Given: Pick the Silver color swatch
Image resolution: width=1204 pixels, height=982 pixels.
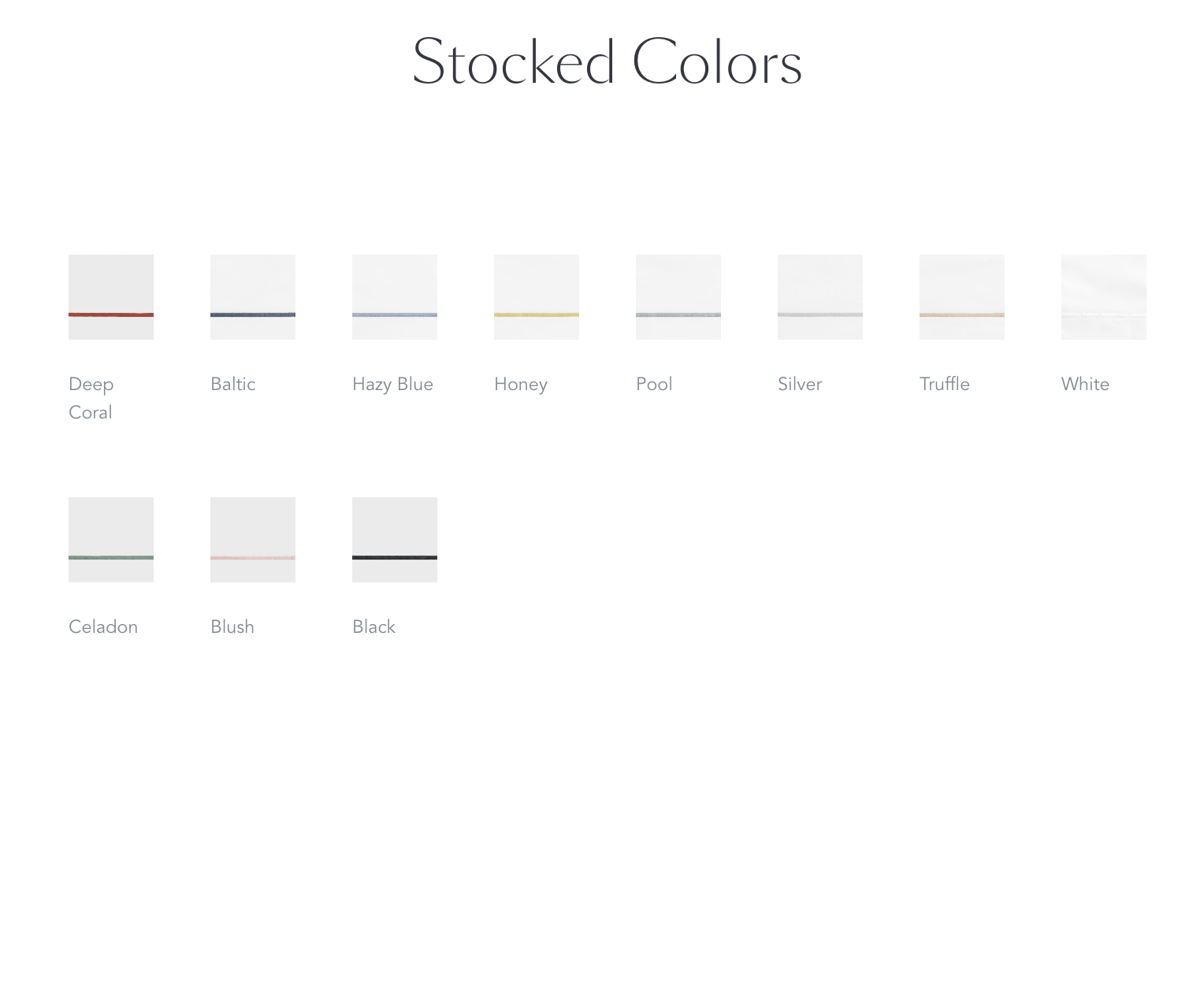Looking at the screenshot, I should click(x=820, y=297).
